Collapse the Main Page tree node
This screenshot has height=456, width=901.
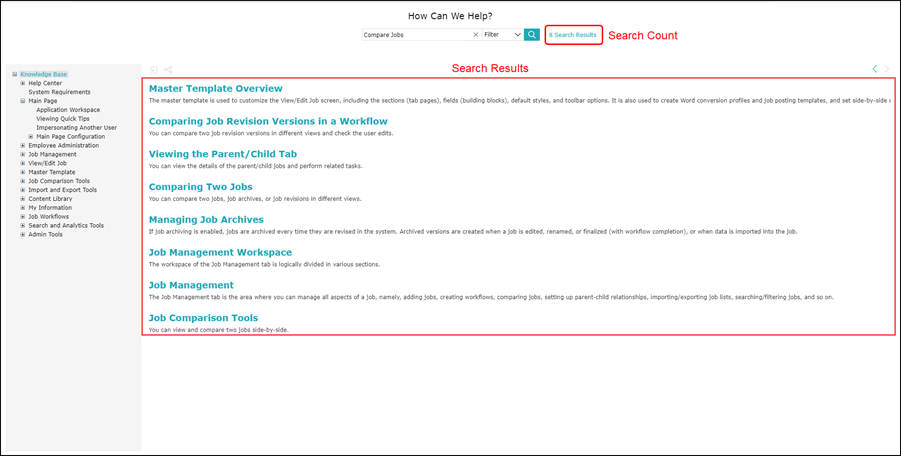click(23, 101)
